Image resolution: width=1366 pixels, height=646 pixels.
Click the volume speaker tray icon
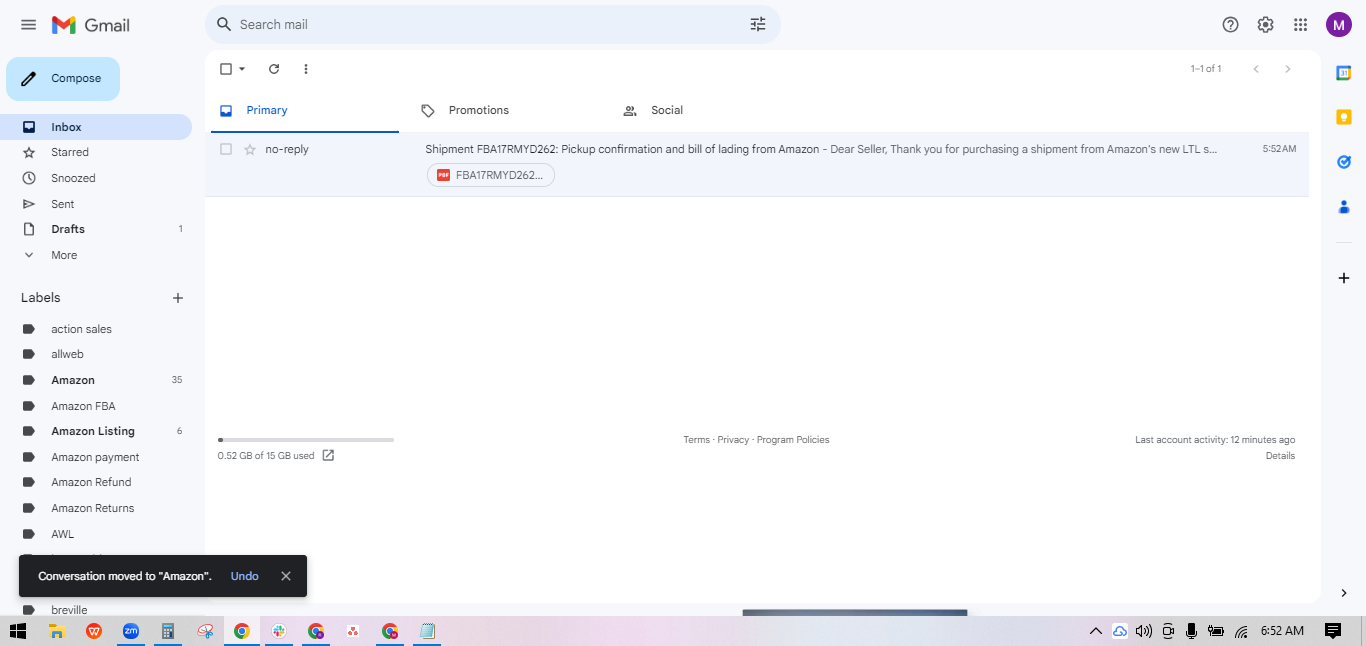[1144, 631]
